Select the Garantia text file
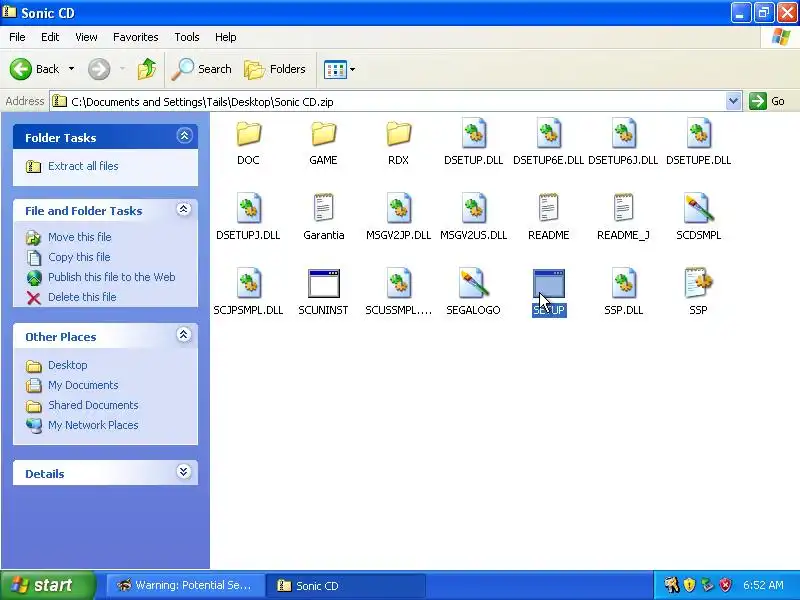The image size is (800, 600). [x=323, y=217]
